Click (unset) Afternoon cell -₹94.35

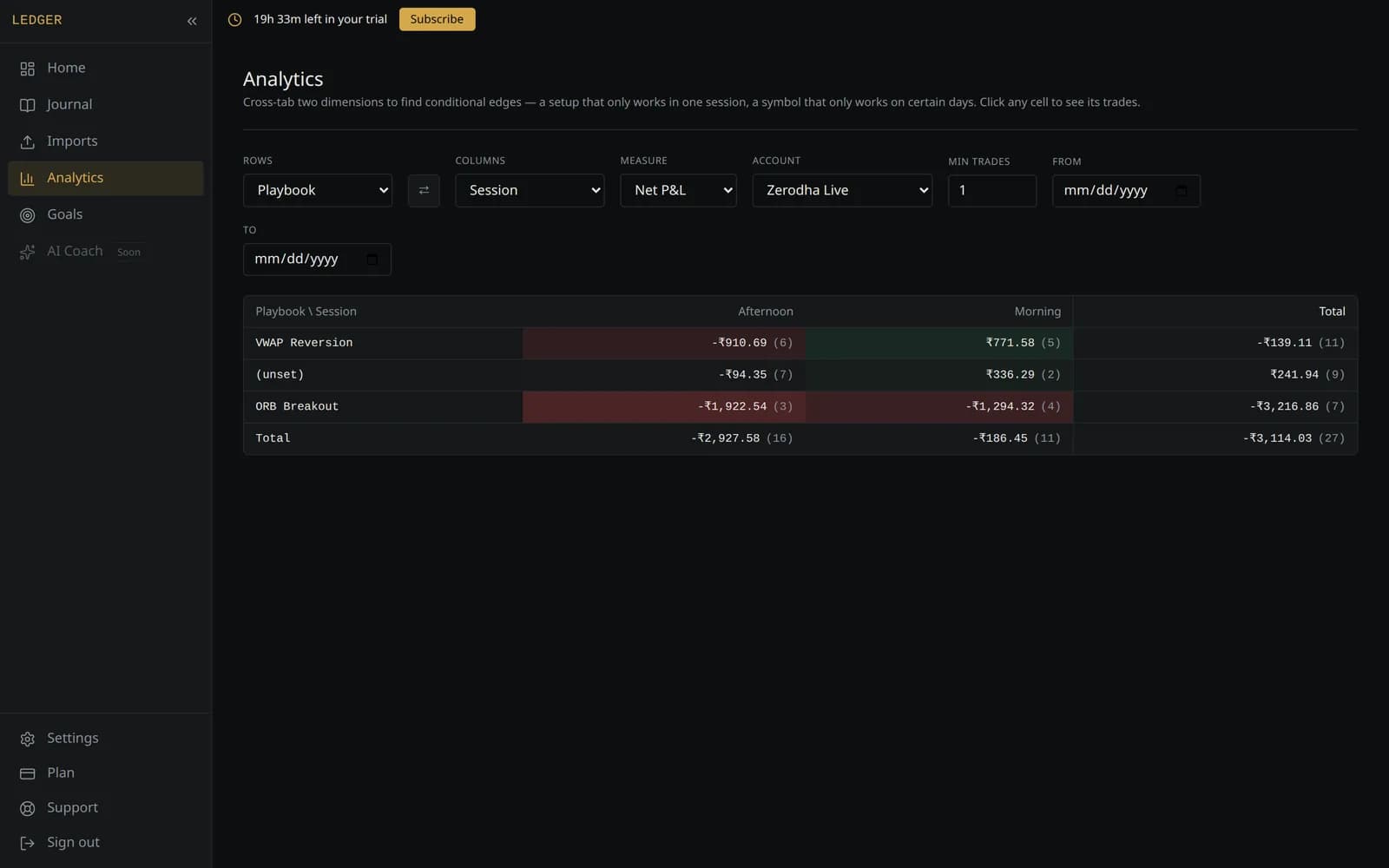coord(664,375)
